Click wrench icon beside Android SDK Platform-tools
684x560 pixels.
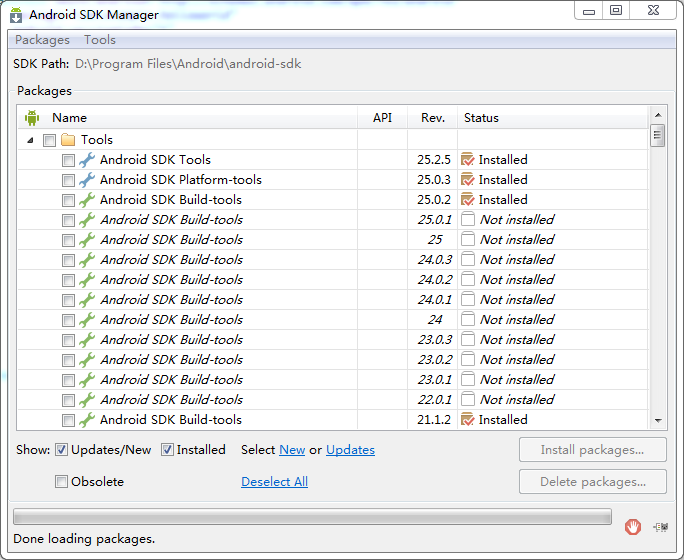pyautogui.click(x=87, y=180)
